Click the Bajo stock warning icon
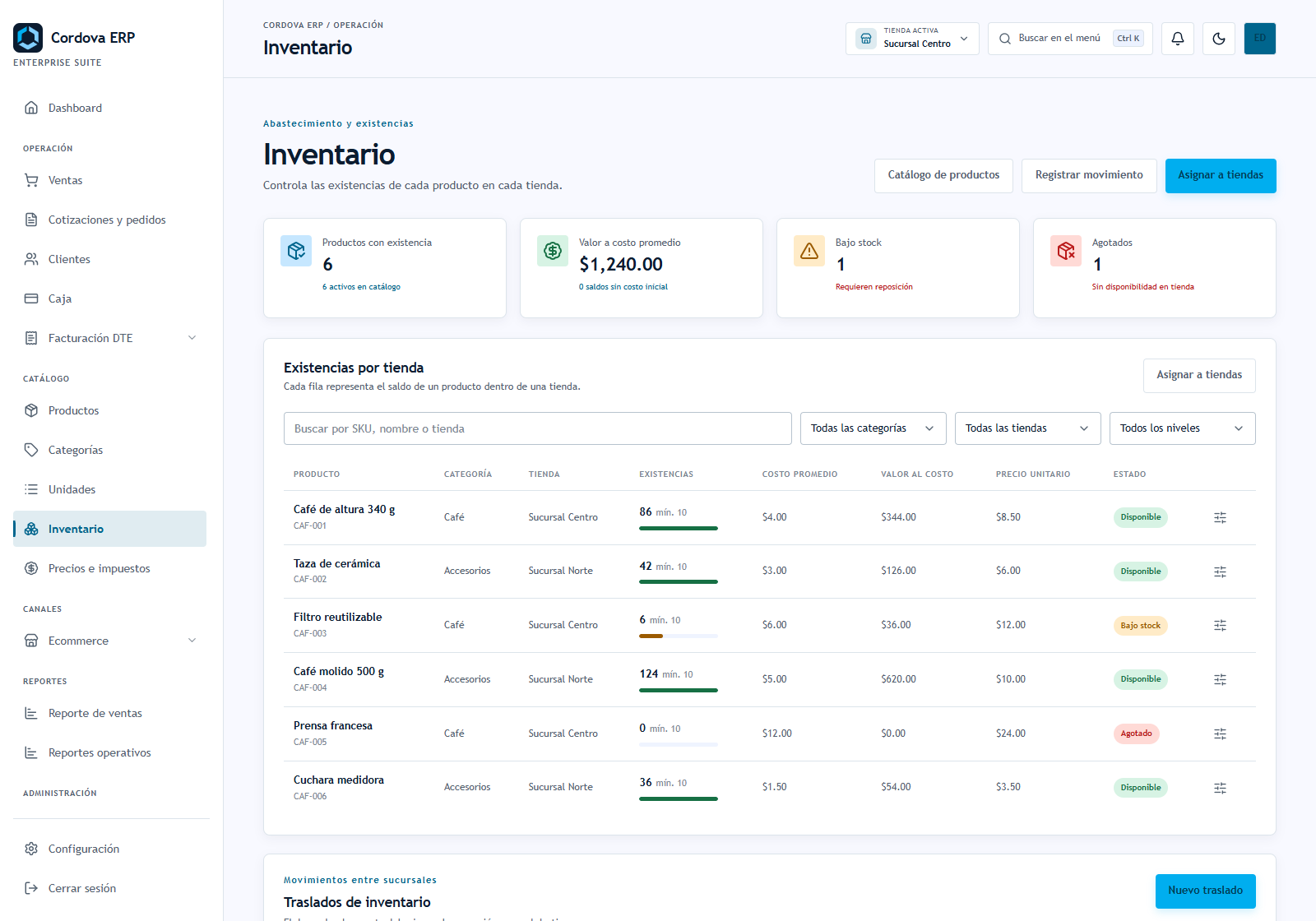 tap(809, 251)
